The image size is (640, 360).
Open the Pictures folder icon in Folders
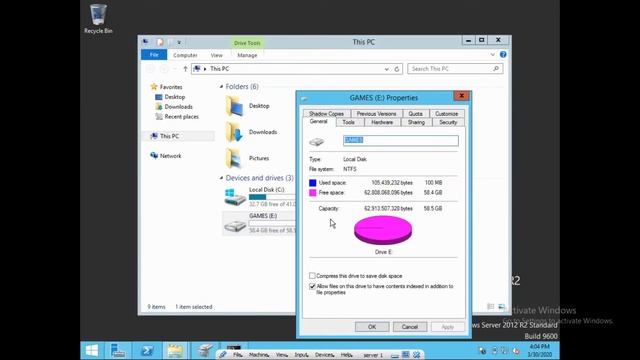[235, 158]
